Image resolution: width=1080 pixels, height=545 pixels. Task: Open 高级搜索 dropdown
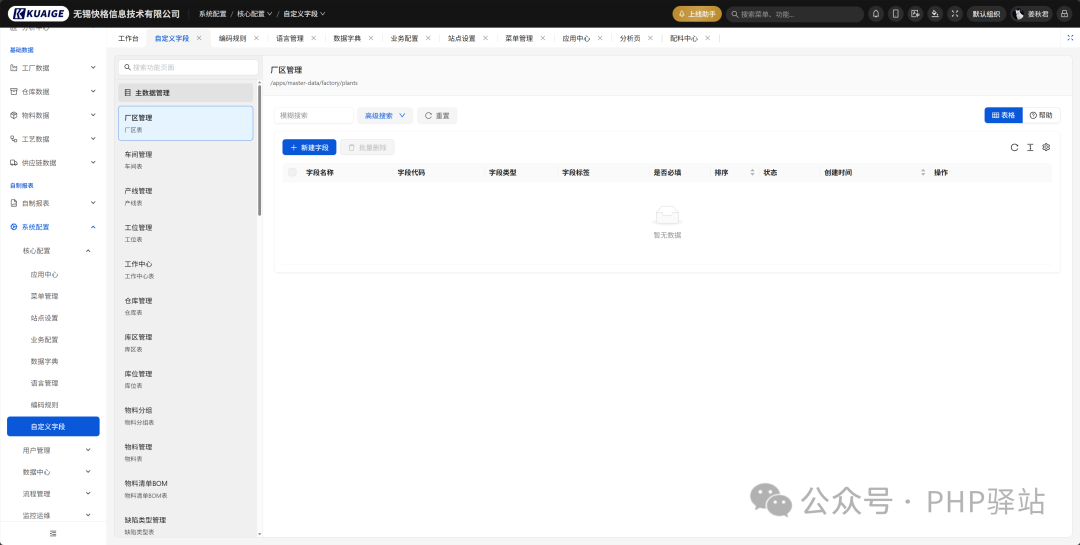(x=384, y=116)
